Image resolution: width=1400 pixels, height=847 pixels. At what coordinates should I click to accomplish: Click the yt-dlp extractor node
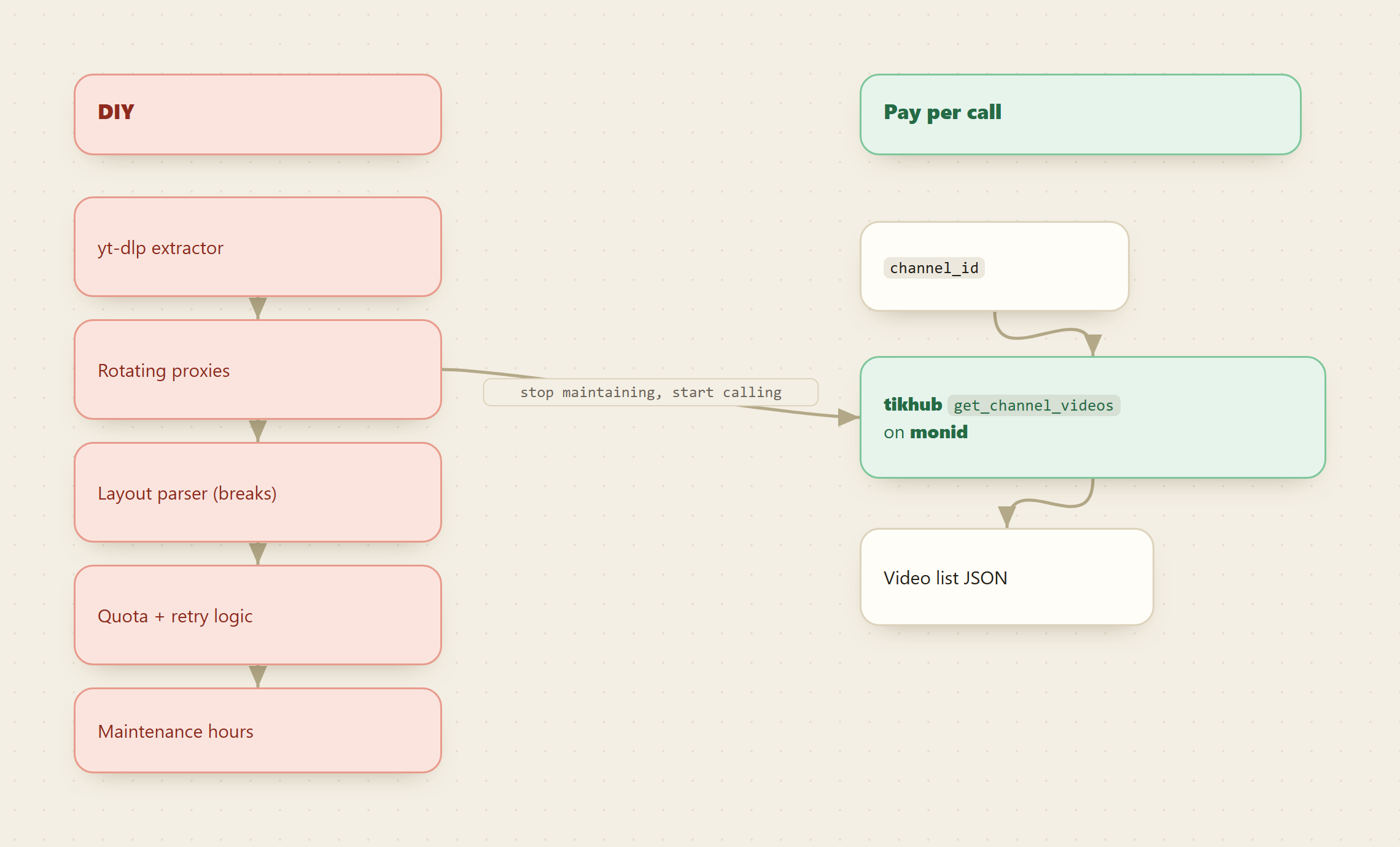click(258, 247)
